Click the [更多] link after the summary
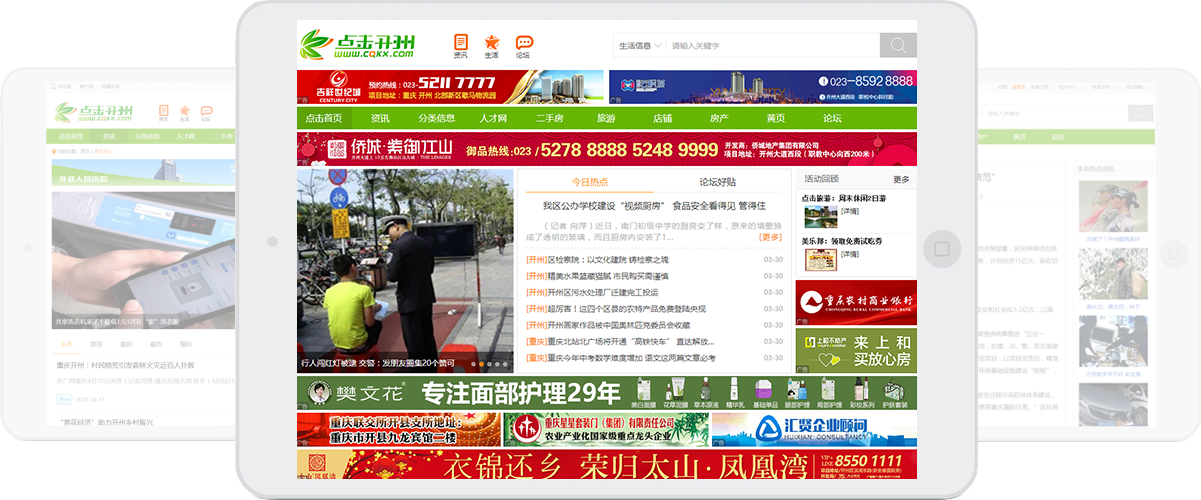The image size is (1201, 500). pos(771,237)
